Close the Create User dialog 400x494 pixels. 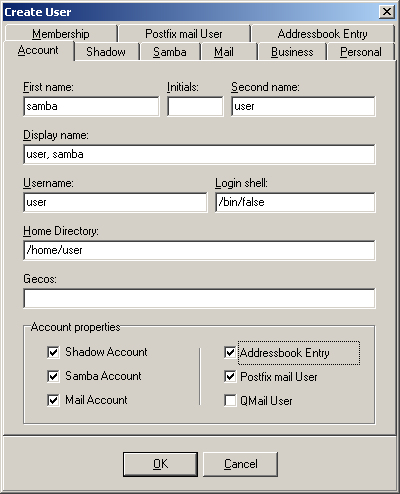click(x=387, y=12)
